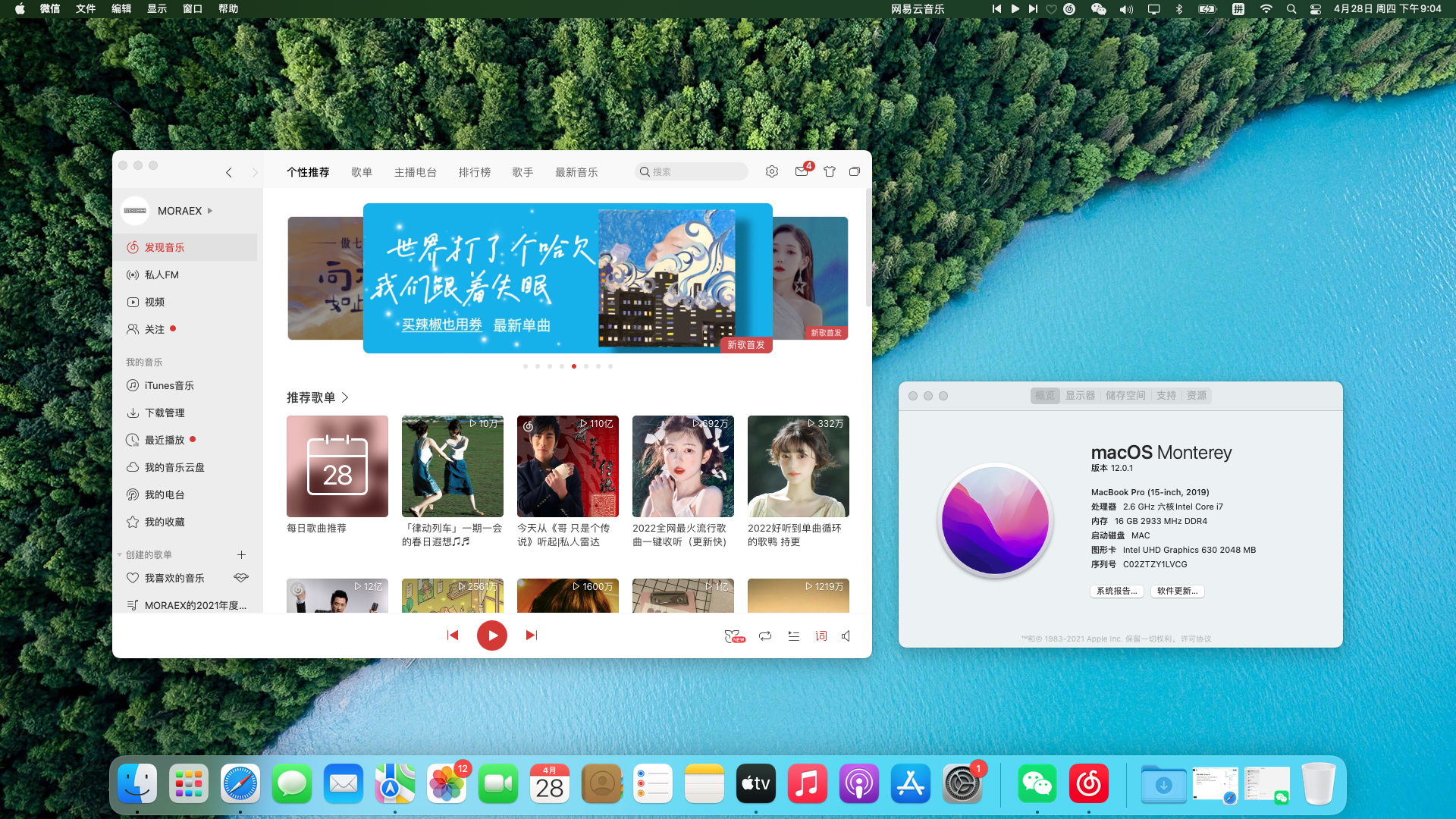Open NetEase settings gear icon
This screenshot has width=1456, height=819.
coord(771,171)
